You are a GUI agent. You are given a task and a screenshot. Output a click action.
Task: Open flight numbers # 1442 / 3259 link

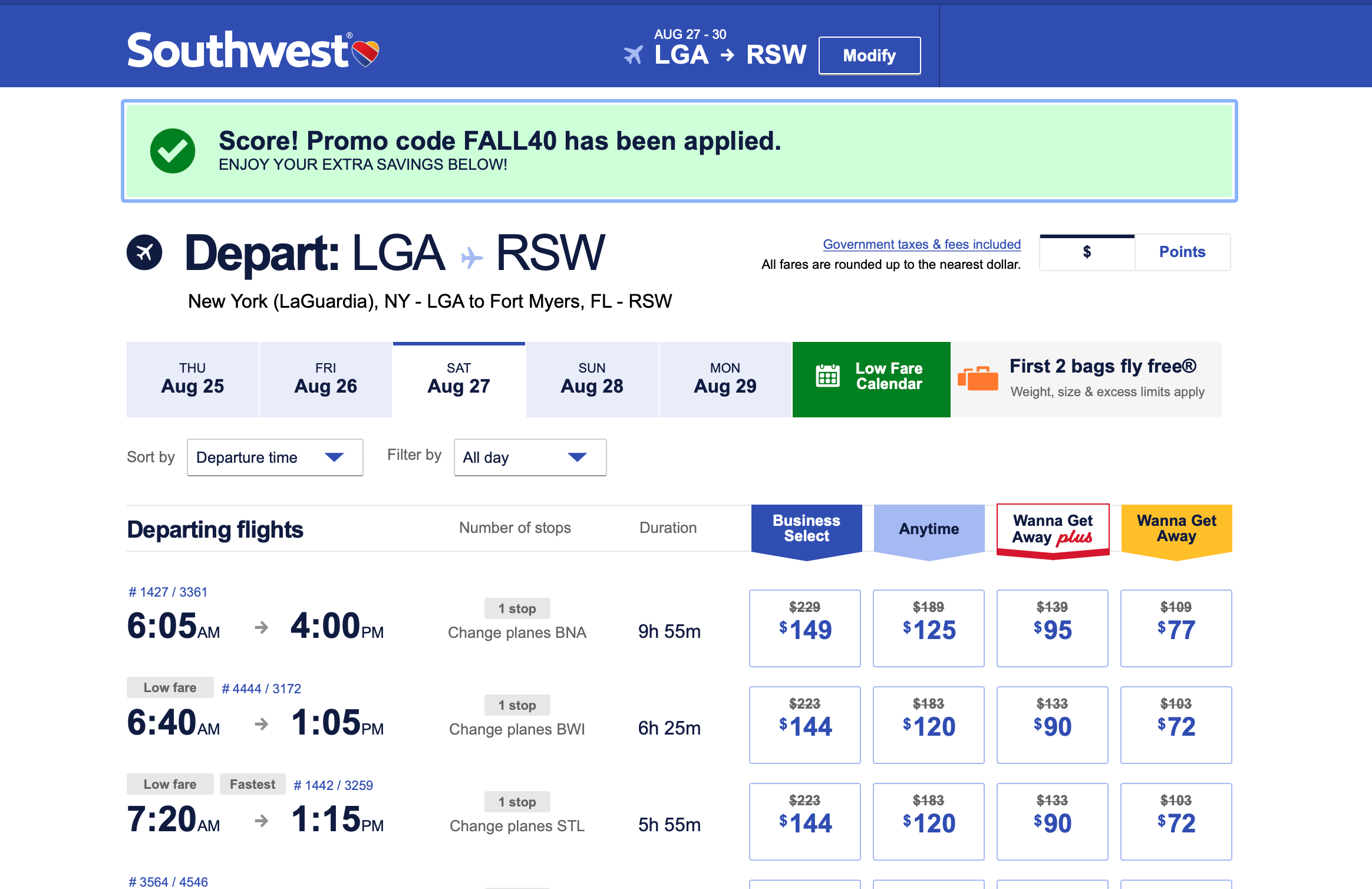(x=334, y=785)
